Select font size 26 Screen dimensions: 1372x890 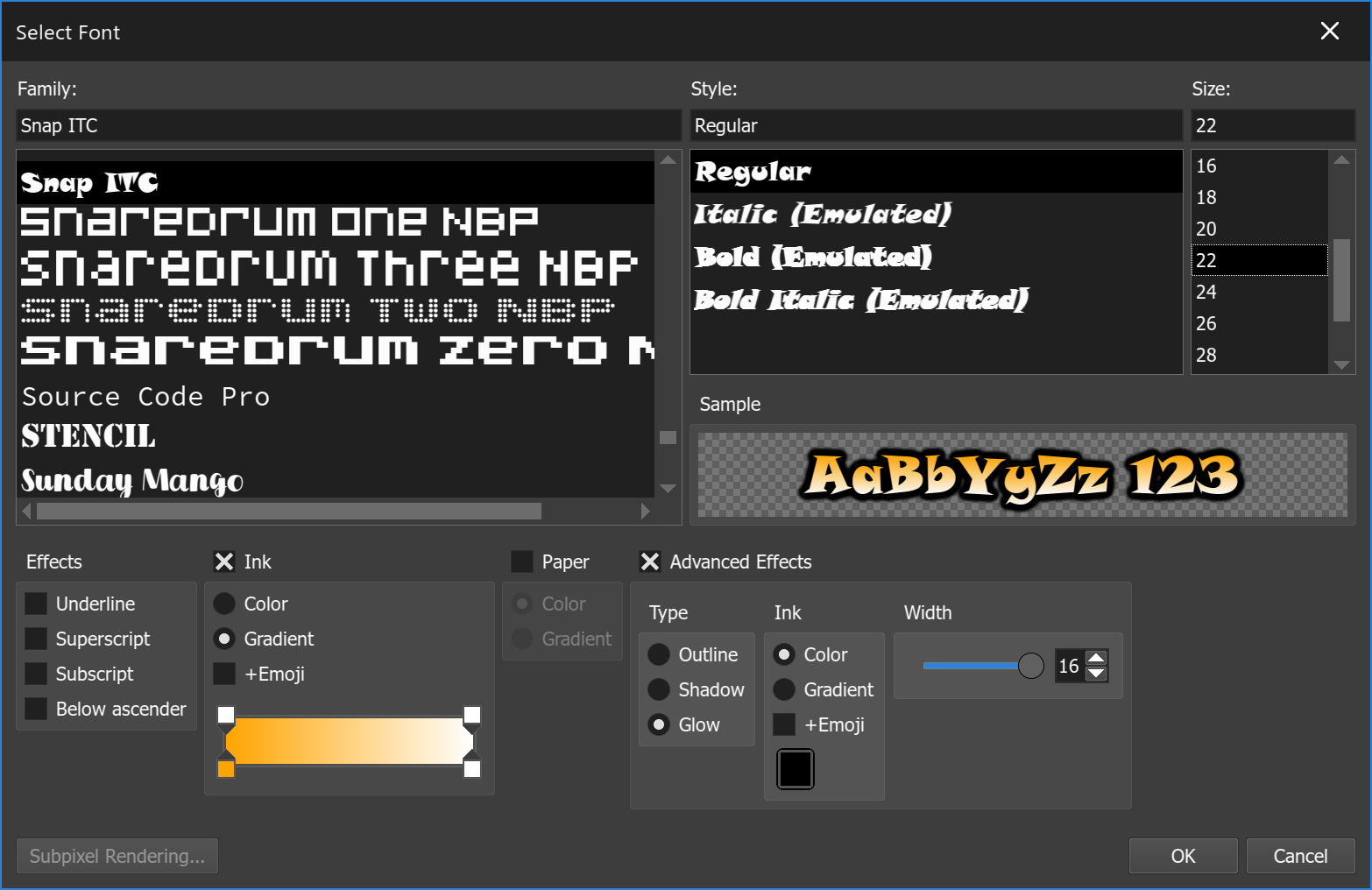point(1260,323)
